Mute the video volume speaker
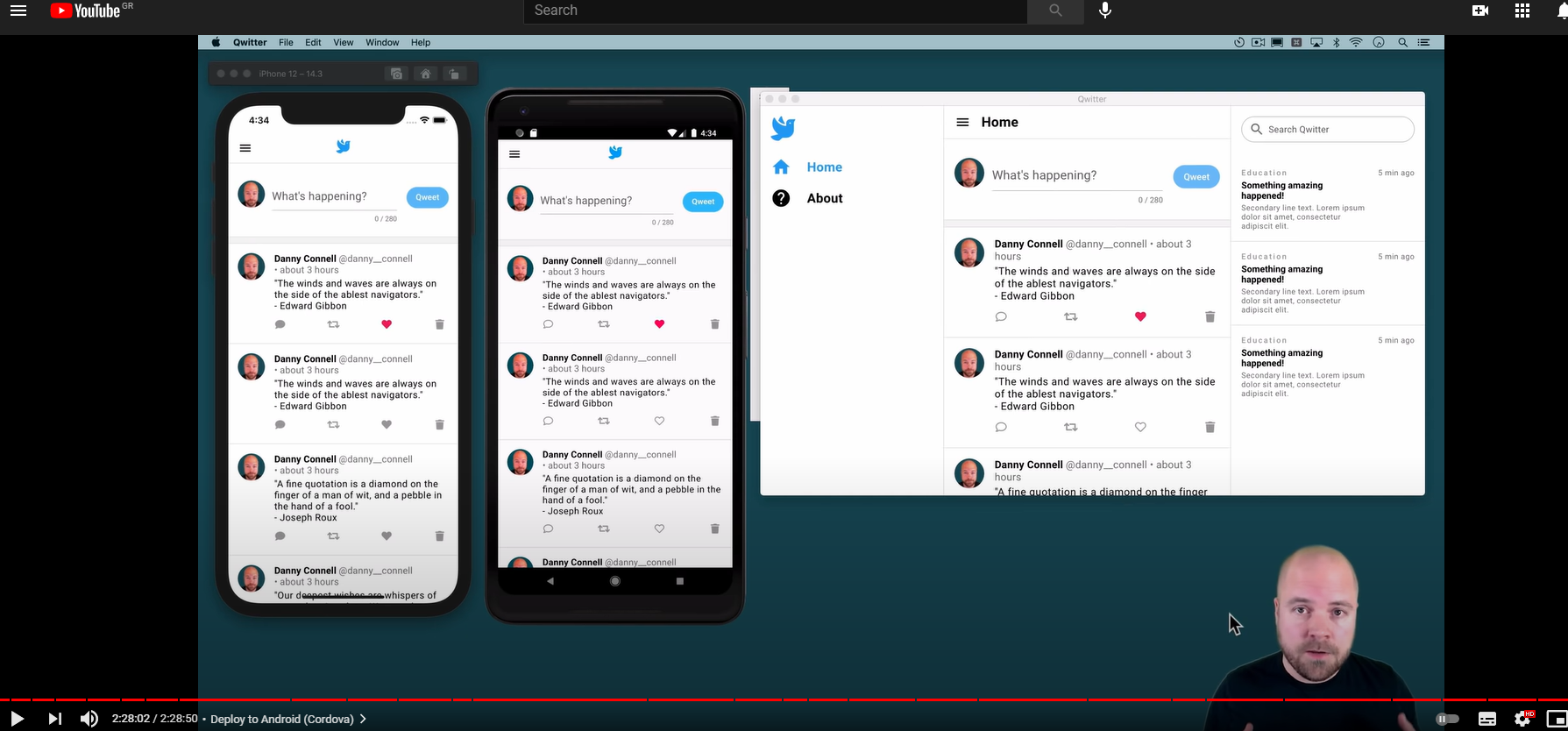Screen dimensions: 1568x731 [x=89, y=719]
